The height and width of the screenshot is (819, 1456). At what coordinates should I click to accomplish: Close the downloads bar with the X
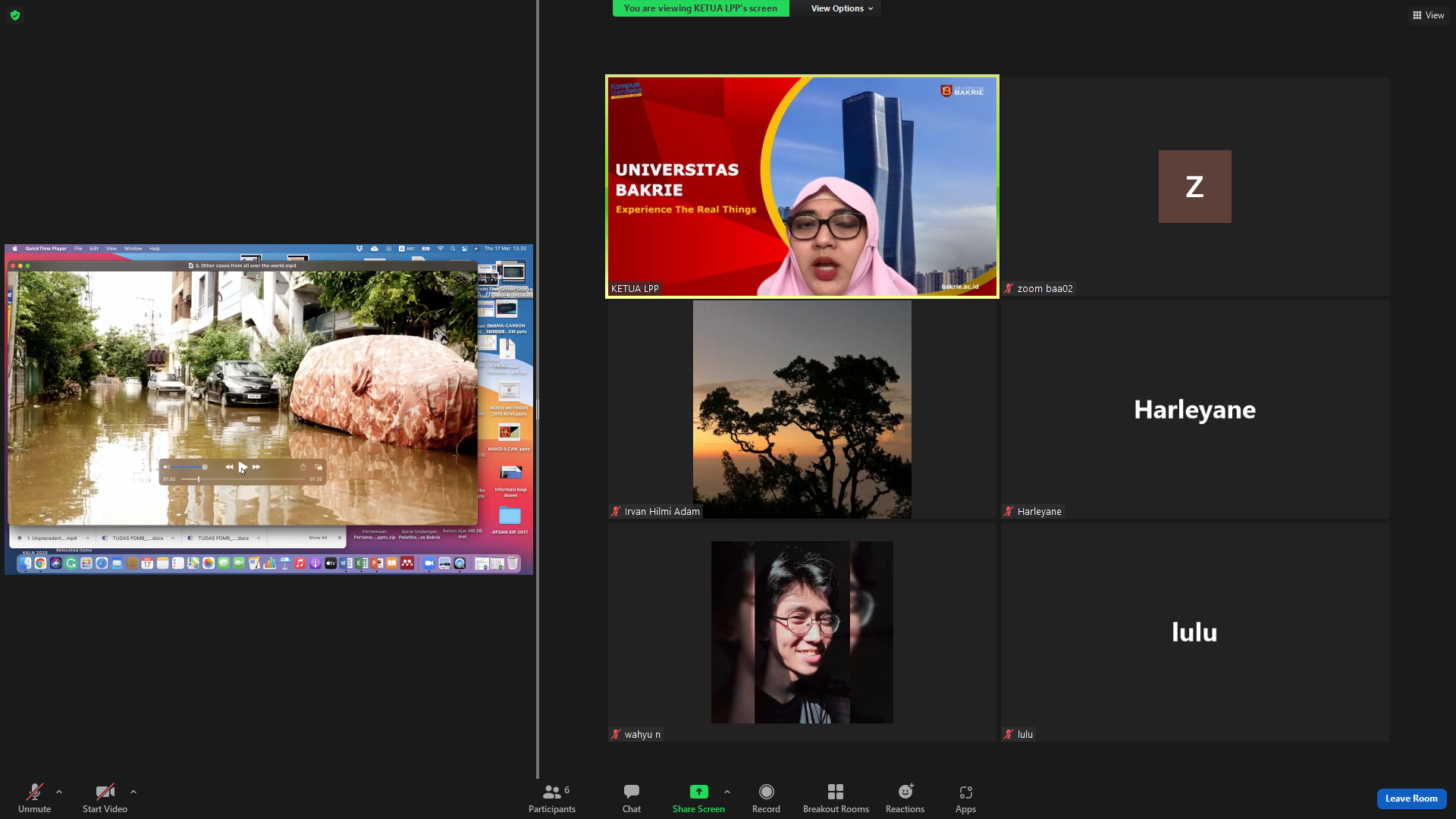[x=339, y=538]
